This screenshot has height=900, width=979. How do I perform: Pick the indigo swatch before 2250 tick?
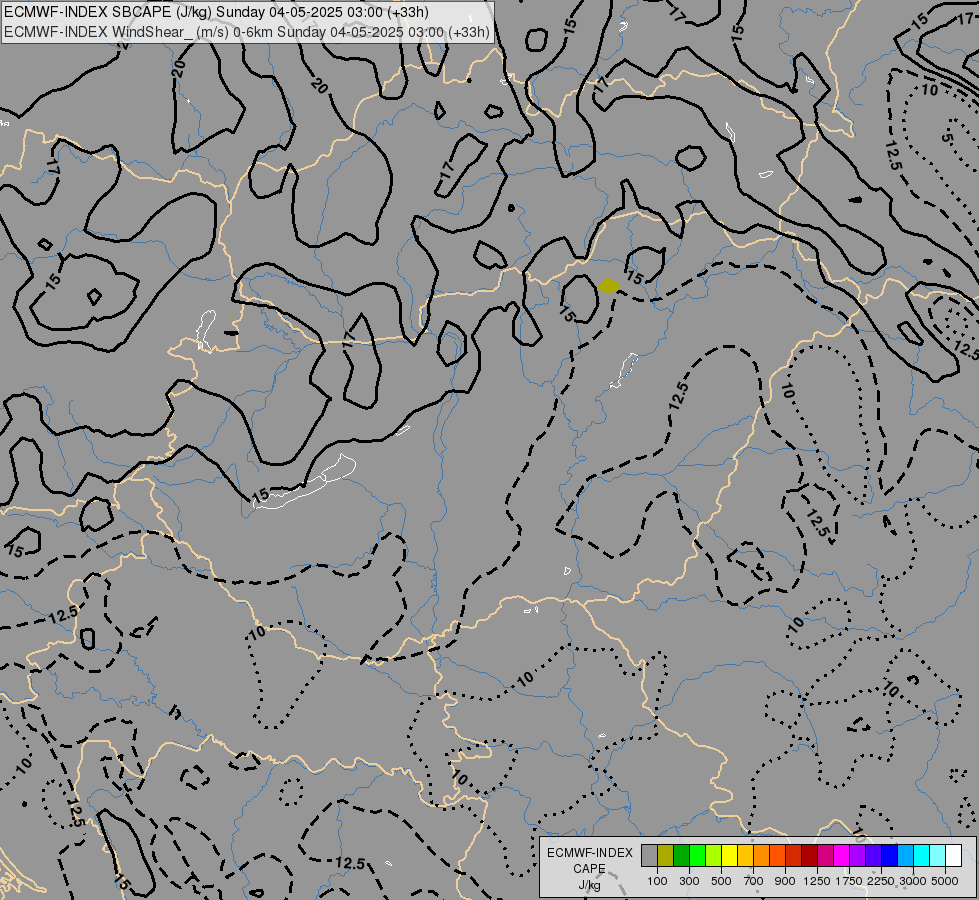(873, 856)
